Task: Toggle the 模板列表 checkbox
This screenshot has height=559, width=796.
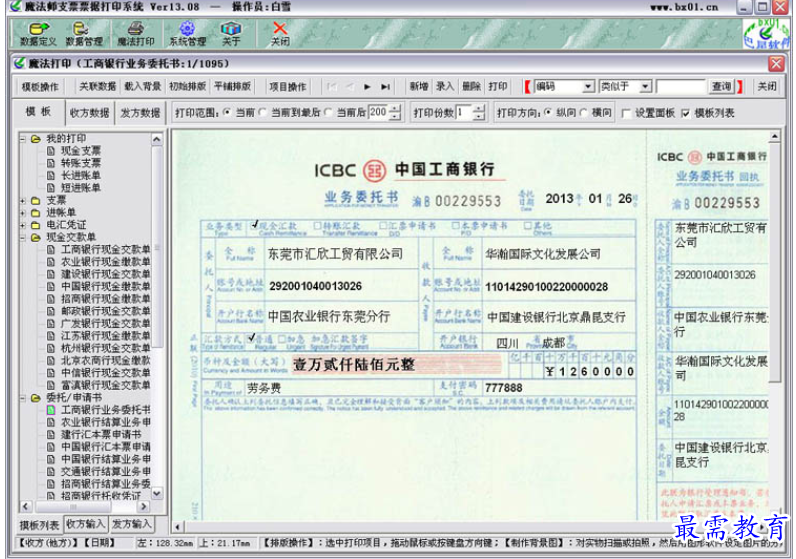Action: click(x=685, y=113)
